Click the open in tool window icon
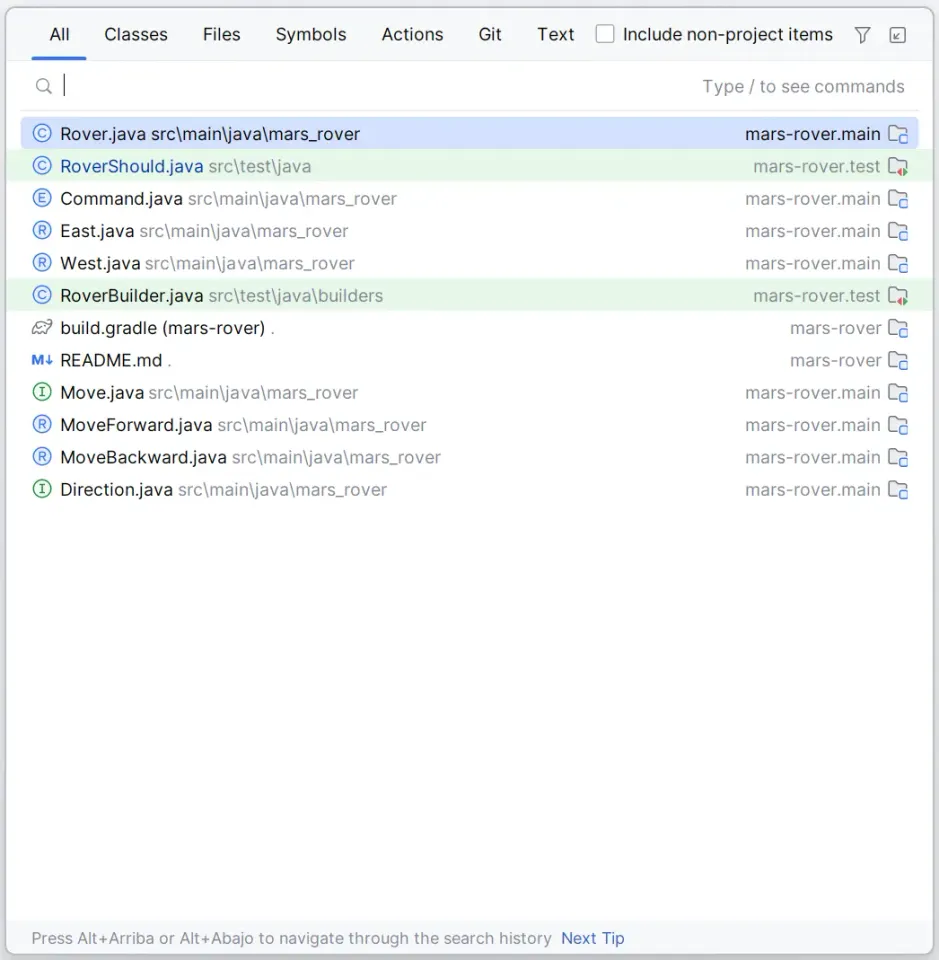 898,35
